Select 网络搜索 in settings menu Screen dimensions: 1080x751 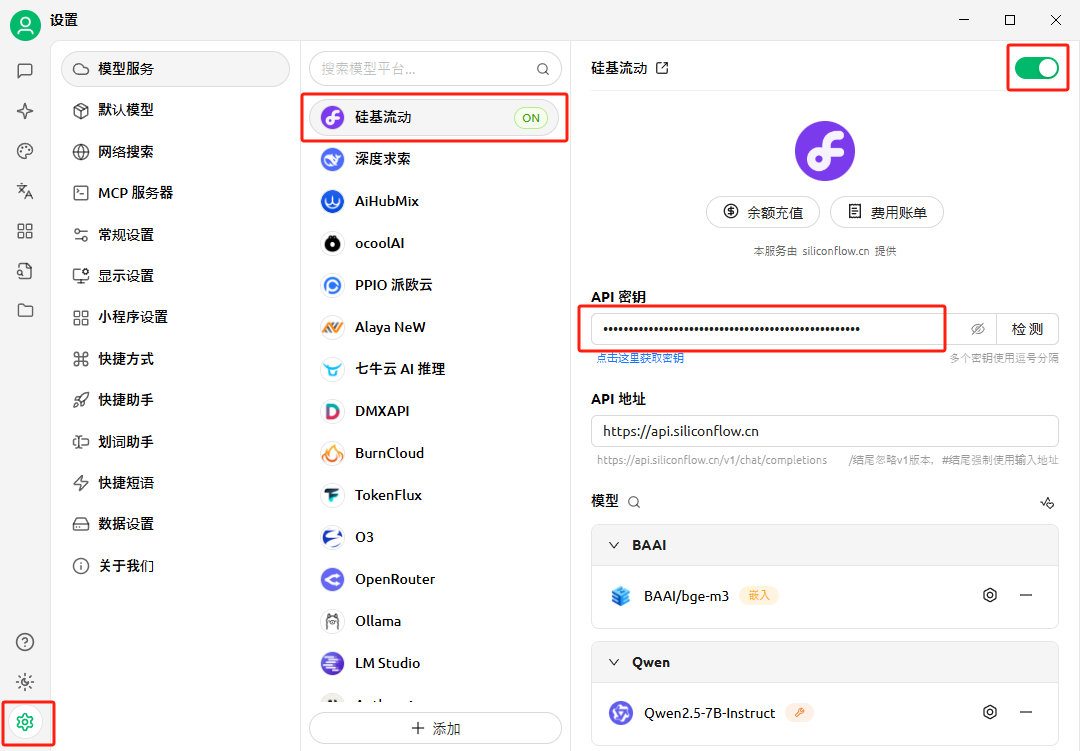pos(176,152)
